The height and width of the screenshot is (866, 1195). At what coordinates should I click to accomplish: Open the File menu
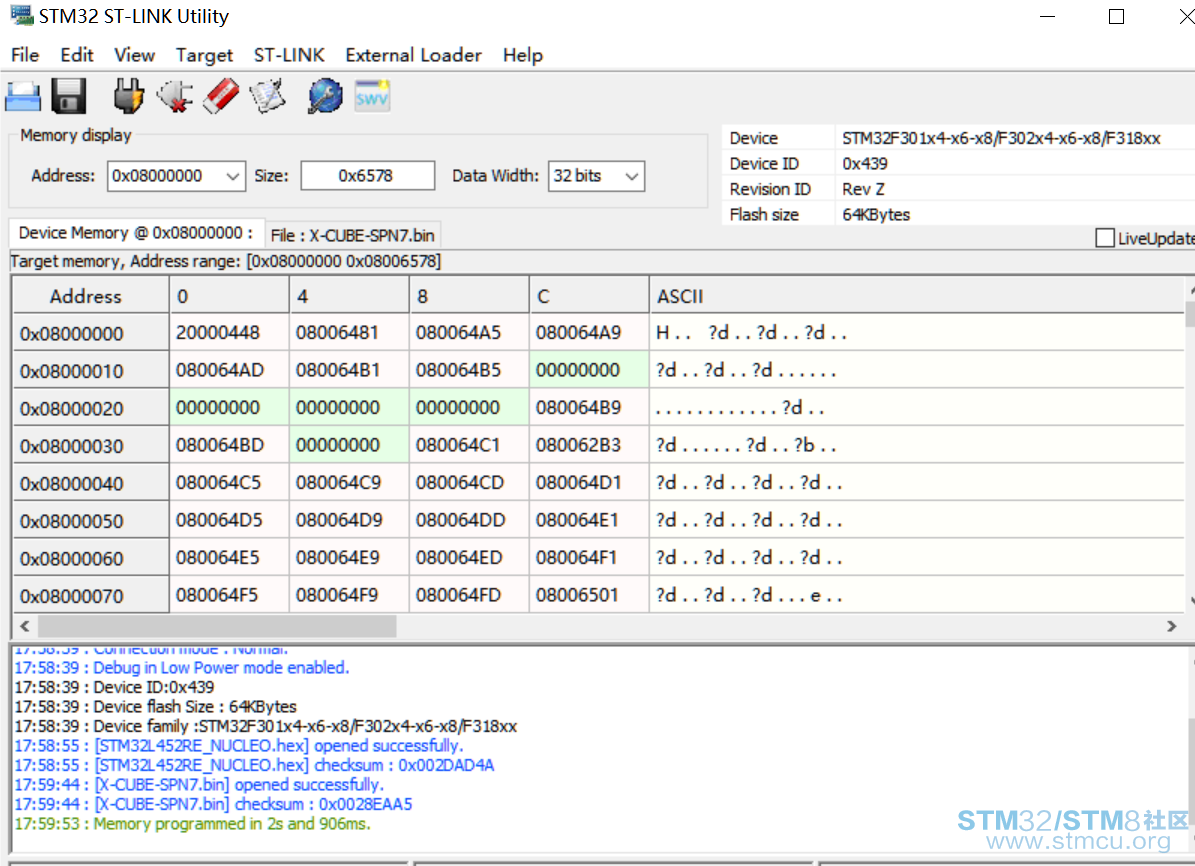pyautogui.click(x=25, y=55)
